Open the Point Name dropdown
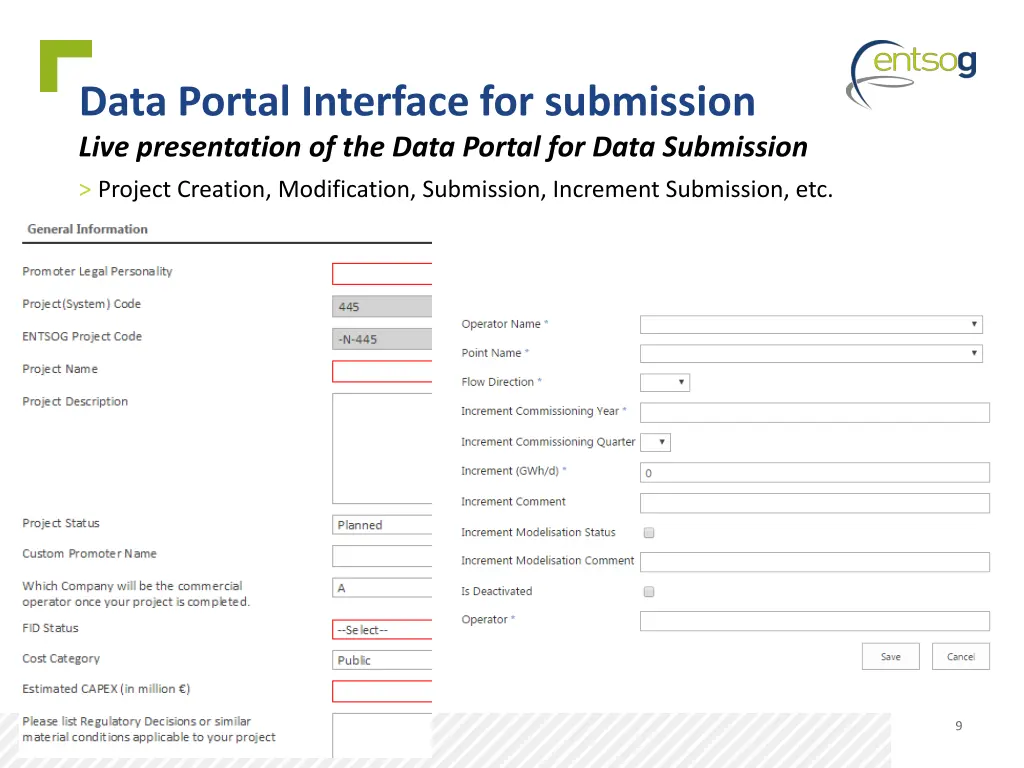The height and width of the screenshot is (768, 1024). click(811, 353)
